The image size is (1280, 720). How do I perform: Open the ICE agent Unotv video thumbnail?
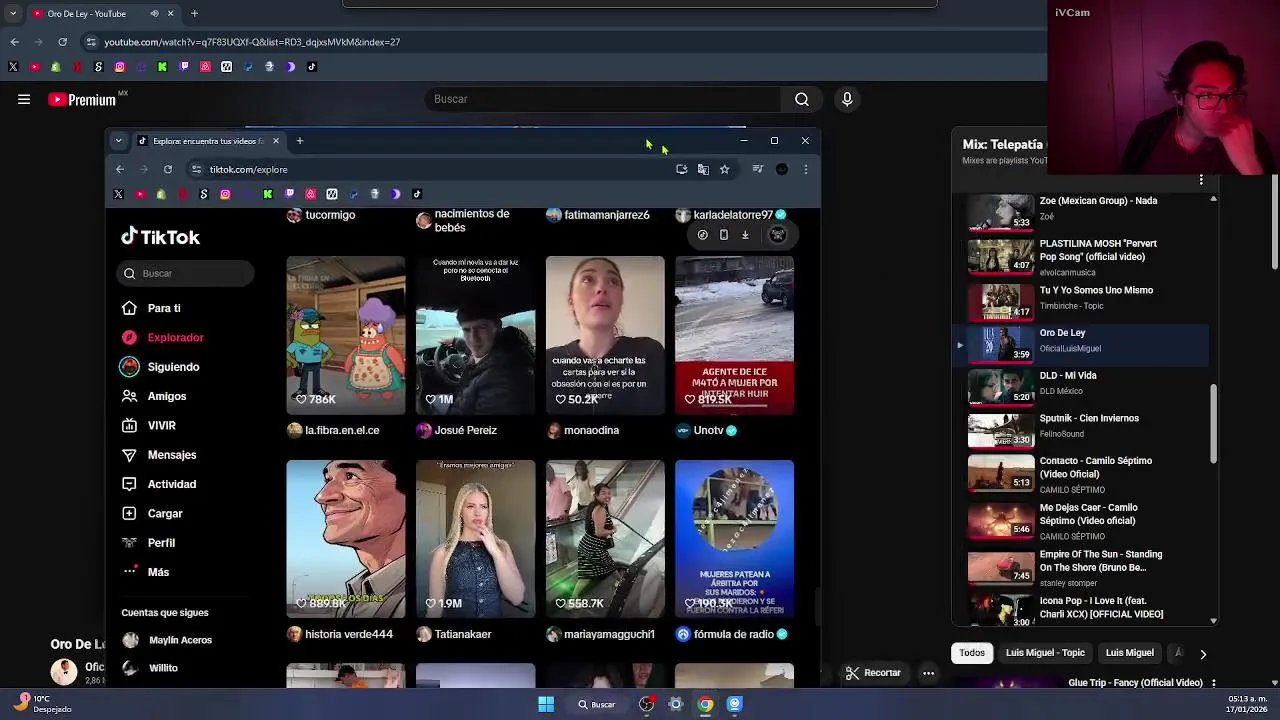(x=734, y=335)
